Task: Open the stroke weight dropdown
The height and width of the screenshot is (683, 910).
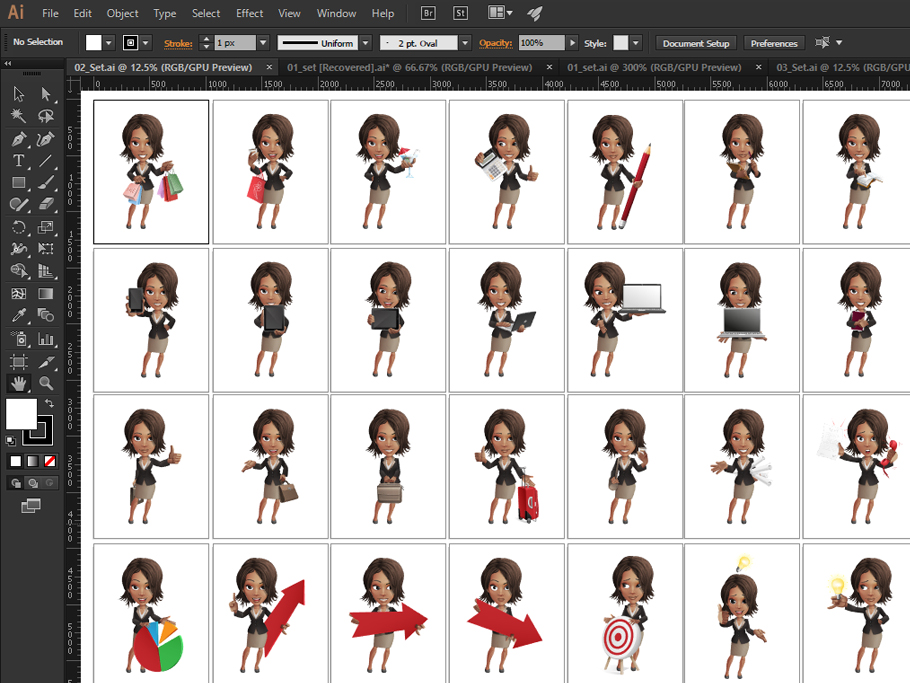Action: [263, 43]
